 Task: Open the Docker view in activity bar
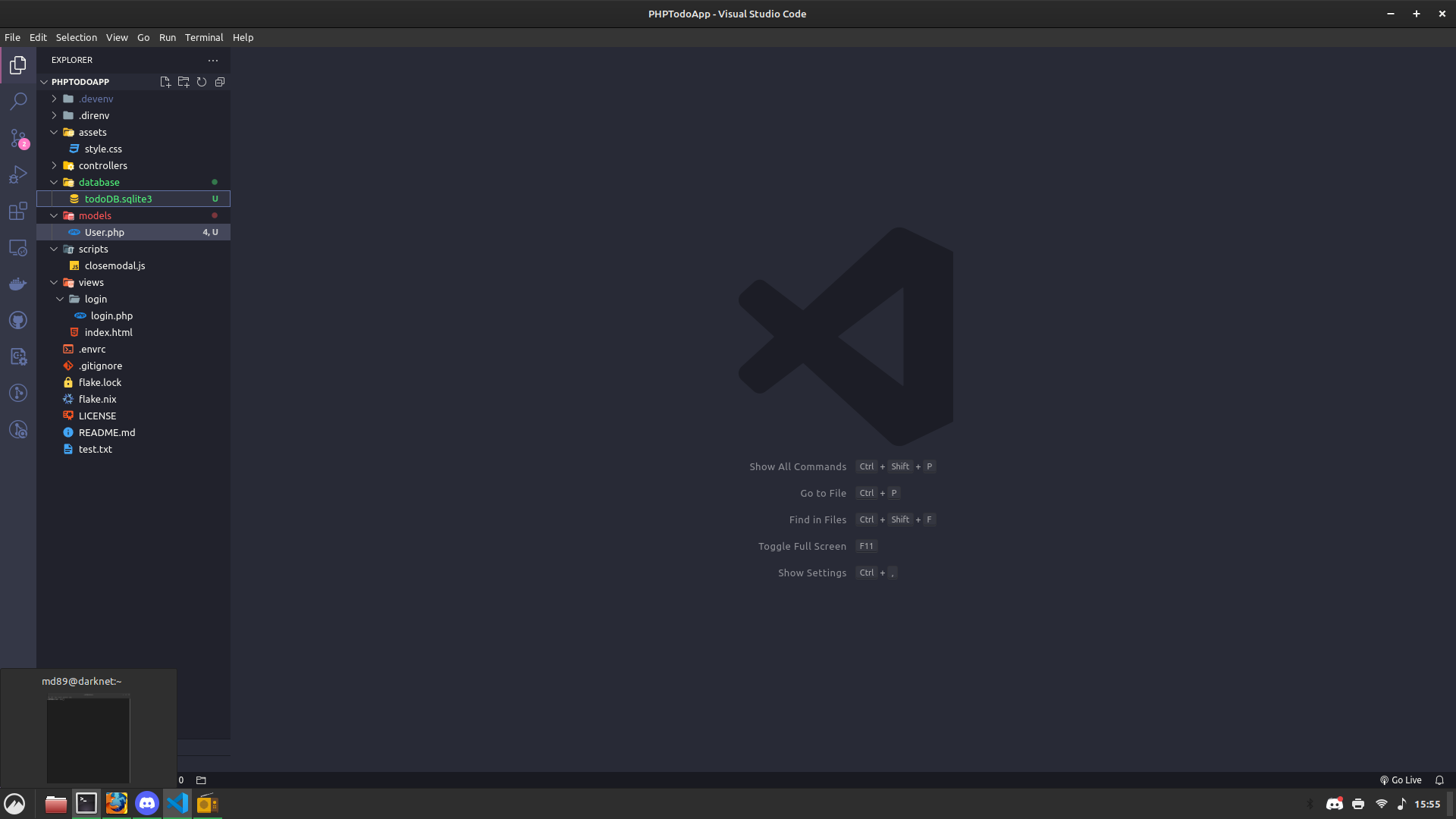(x=18, y=284)
